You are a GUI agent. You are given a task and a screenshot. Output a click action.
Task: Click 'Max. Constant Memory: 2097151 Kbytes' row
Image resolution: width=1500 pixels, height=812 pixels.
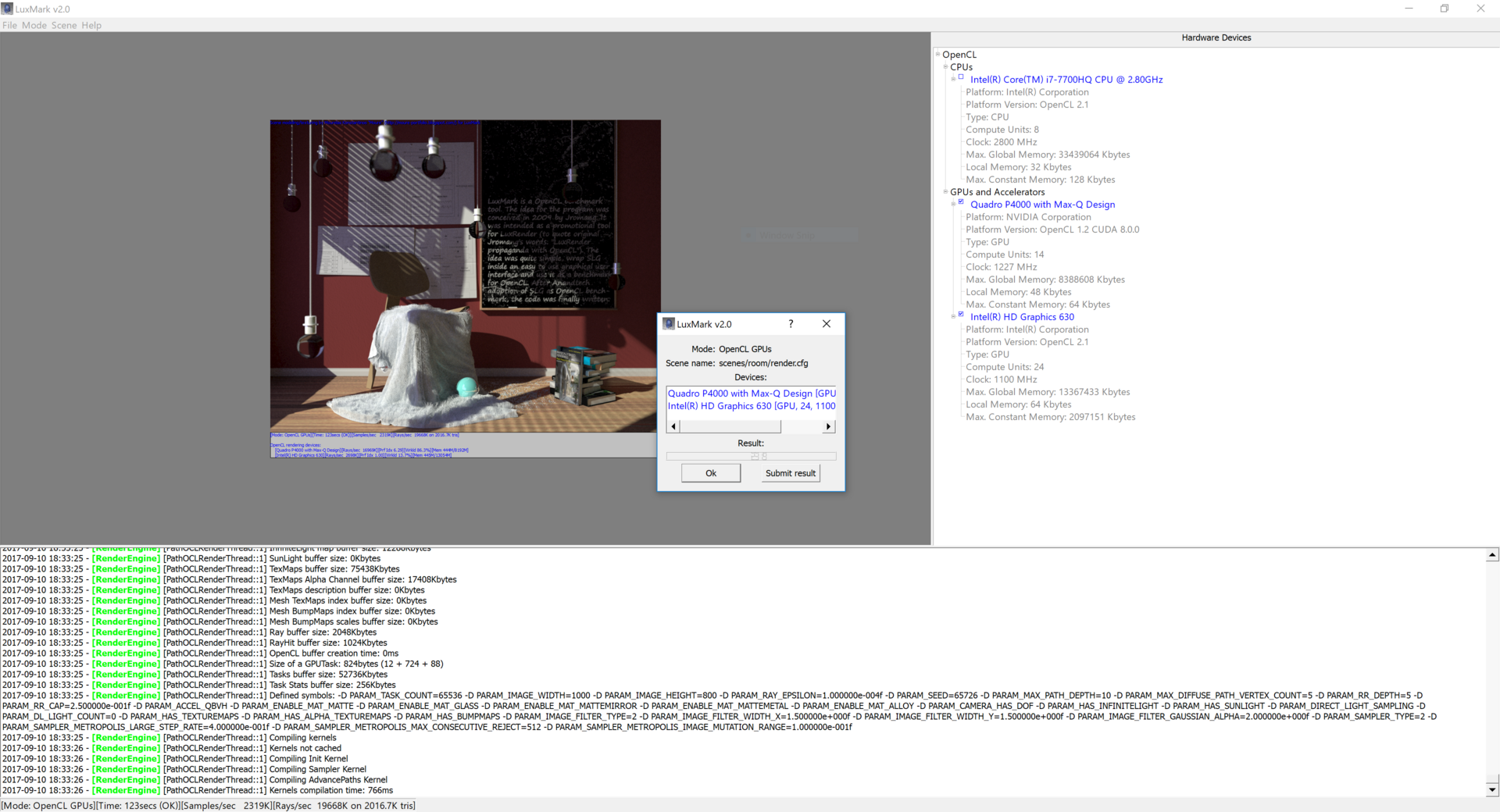[1051, 417]
